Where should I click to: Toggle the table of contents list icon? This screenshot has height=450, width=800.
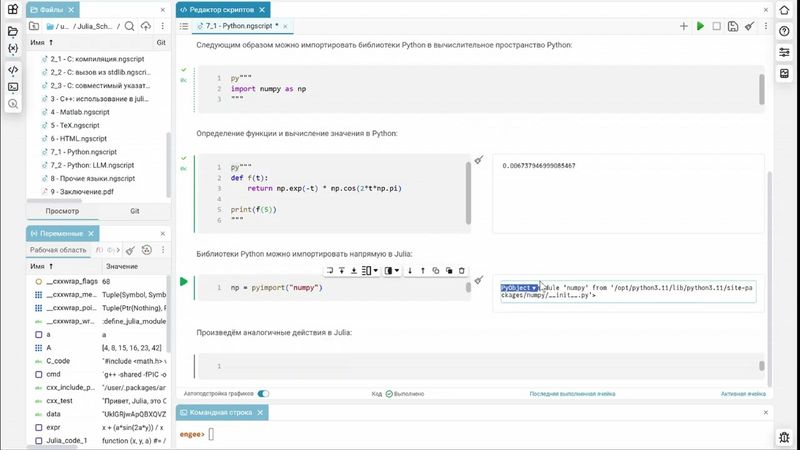[184, 26]
